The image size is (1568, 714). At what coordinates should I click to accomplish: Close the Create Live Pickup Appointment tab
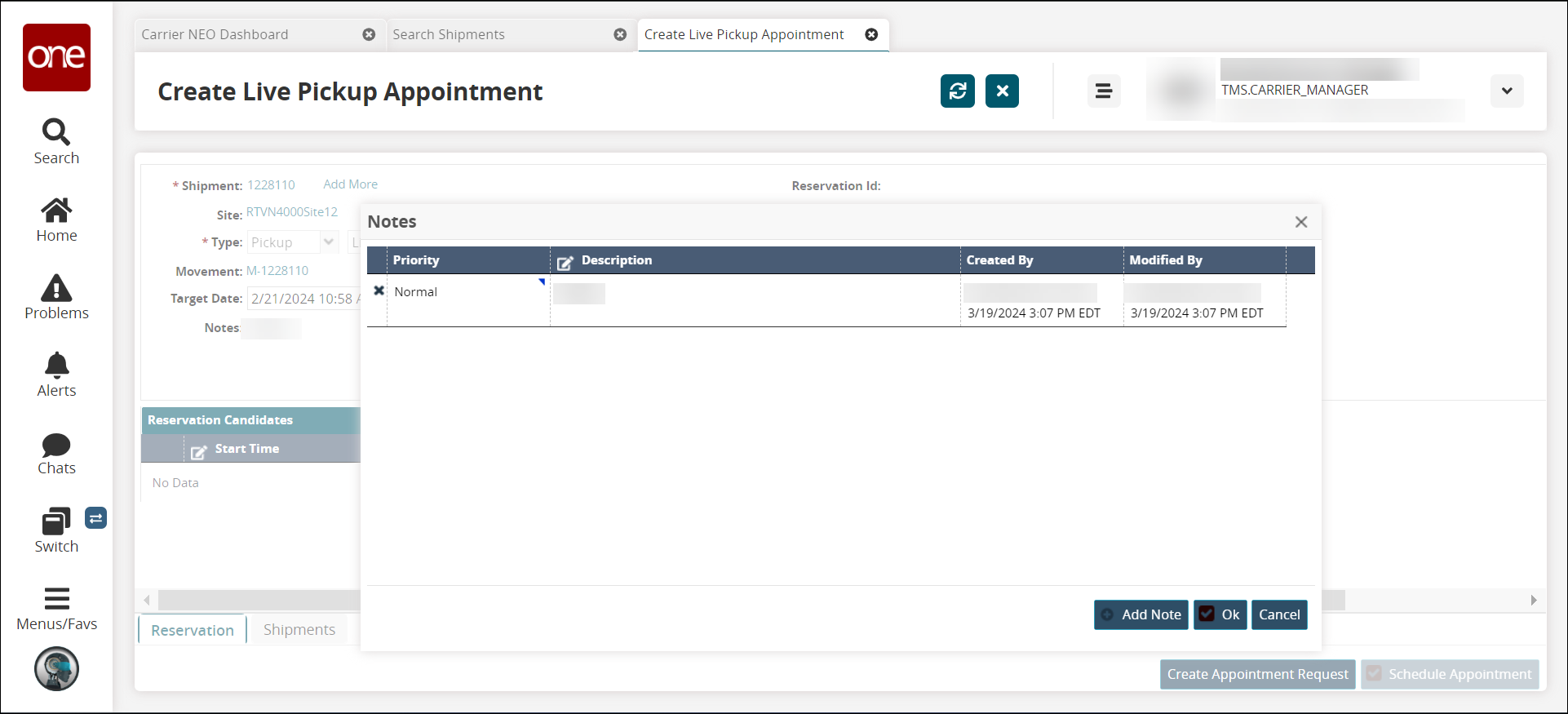[x=871, y=34]
